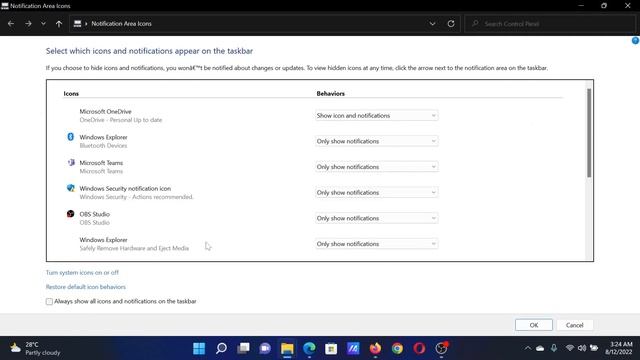Refresh the Notification Area Icons page
This screenshot has width=640, height=360.
pyautogui.click(x=451, y=24)
